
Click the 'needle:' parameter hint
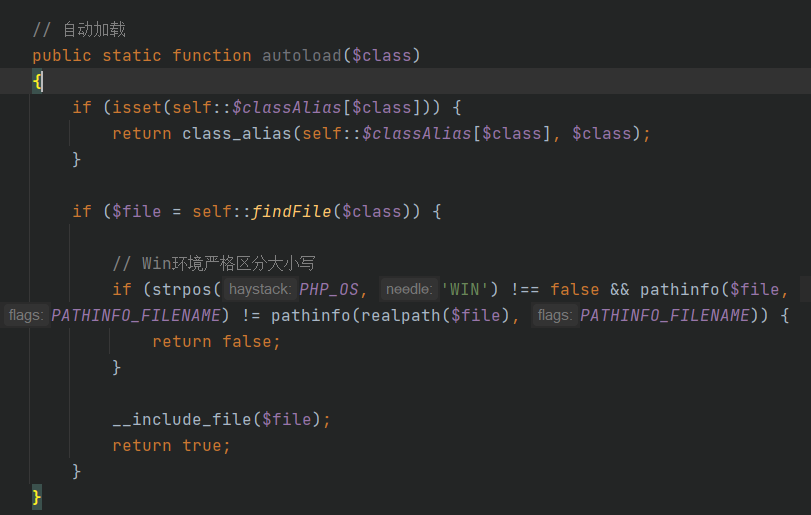click(409, 289)
